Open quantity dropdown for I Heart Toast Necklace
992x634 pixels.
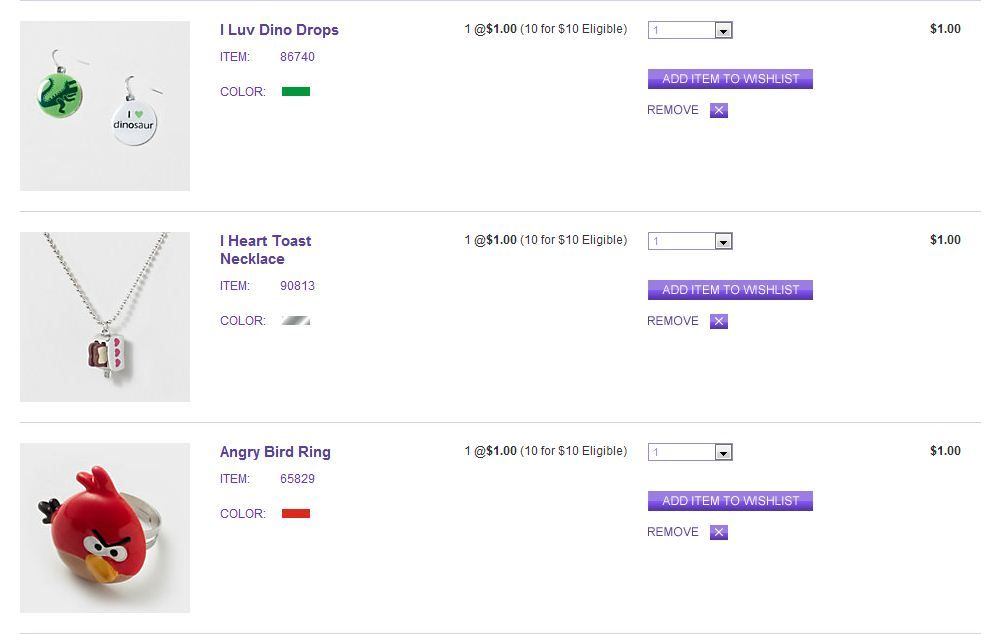coord(690,242)
